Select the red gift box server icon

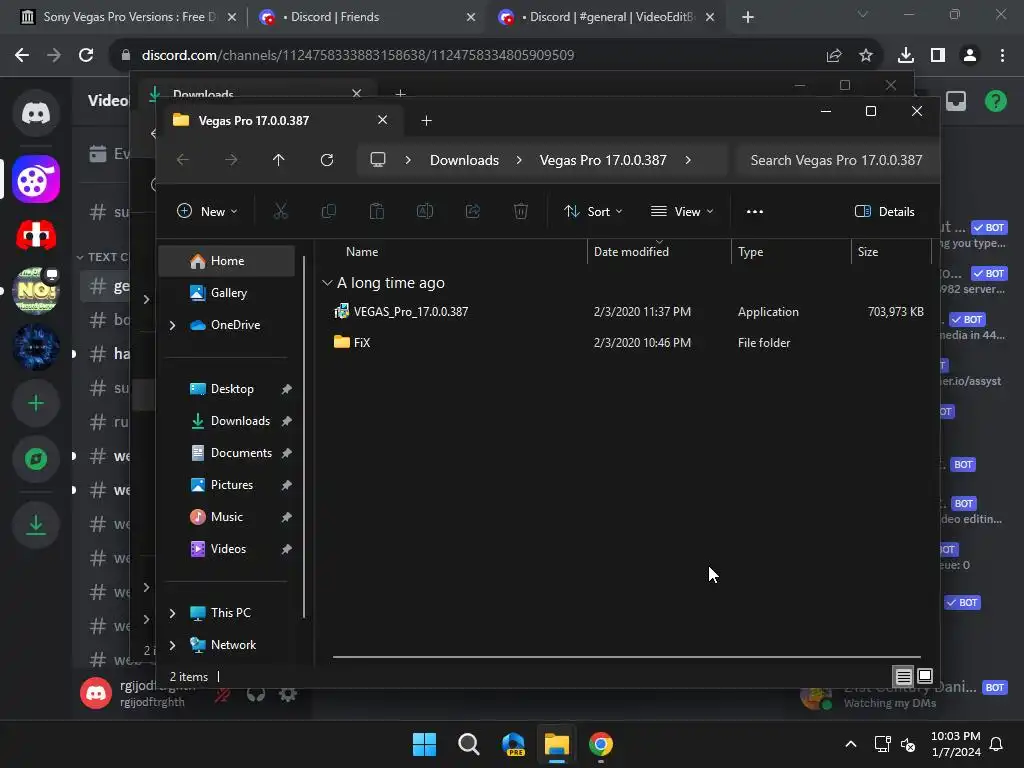click(x=36, y=234)
